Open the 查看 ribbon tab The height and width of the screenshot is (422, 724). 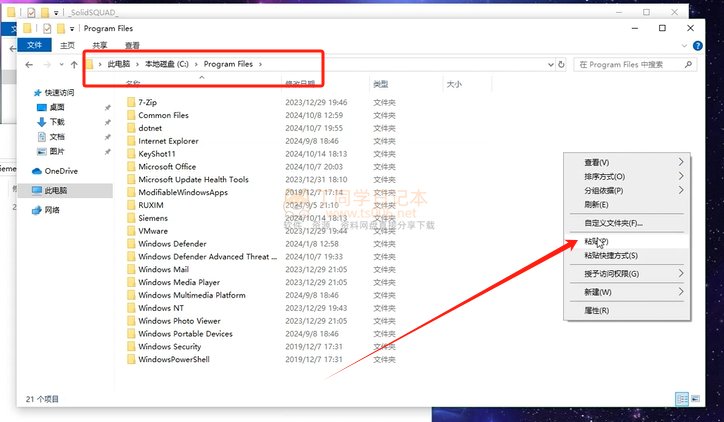pyautogui.click(x=132, y=46)
